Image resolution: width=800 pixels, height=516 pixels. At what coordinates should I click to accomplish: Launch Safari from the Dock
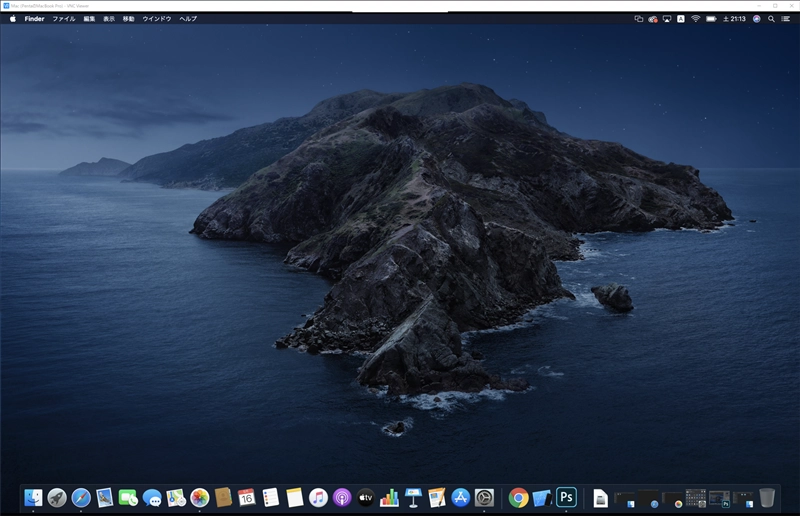[81, 497]
